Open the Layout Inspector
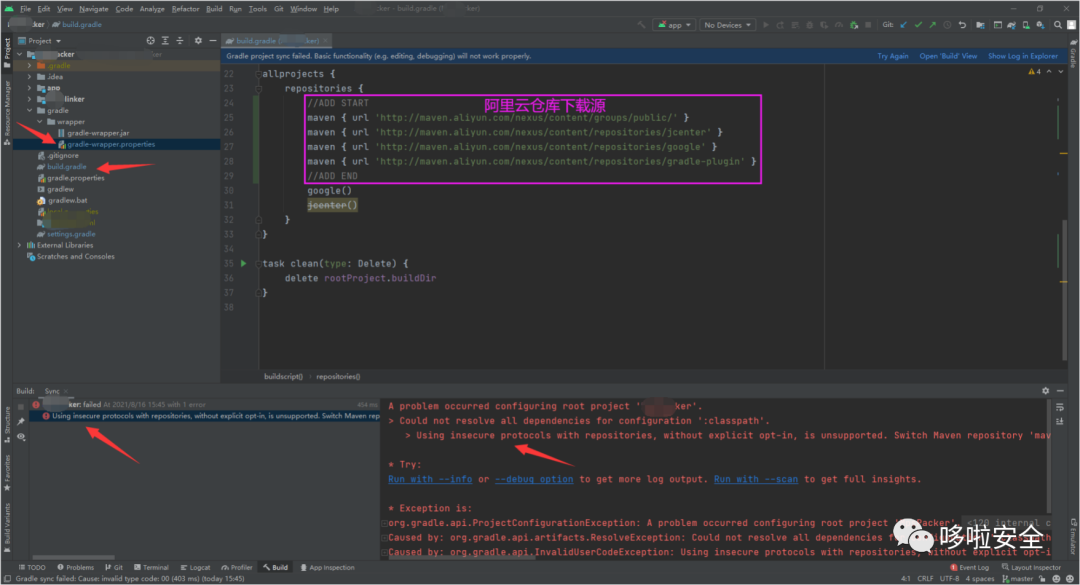Viewport: 1080px width, 585px height. pos(1031,567)
